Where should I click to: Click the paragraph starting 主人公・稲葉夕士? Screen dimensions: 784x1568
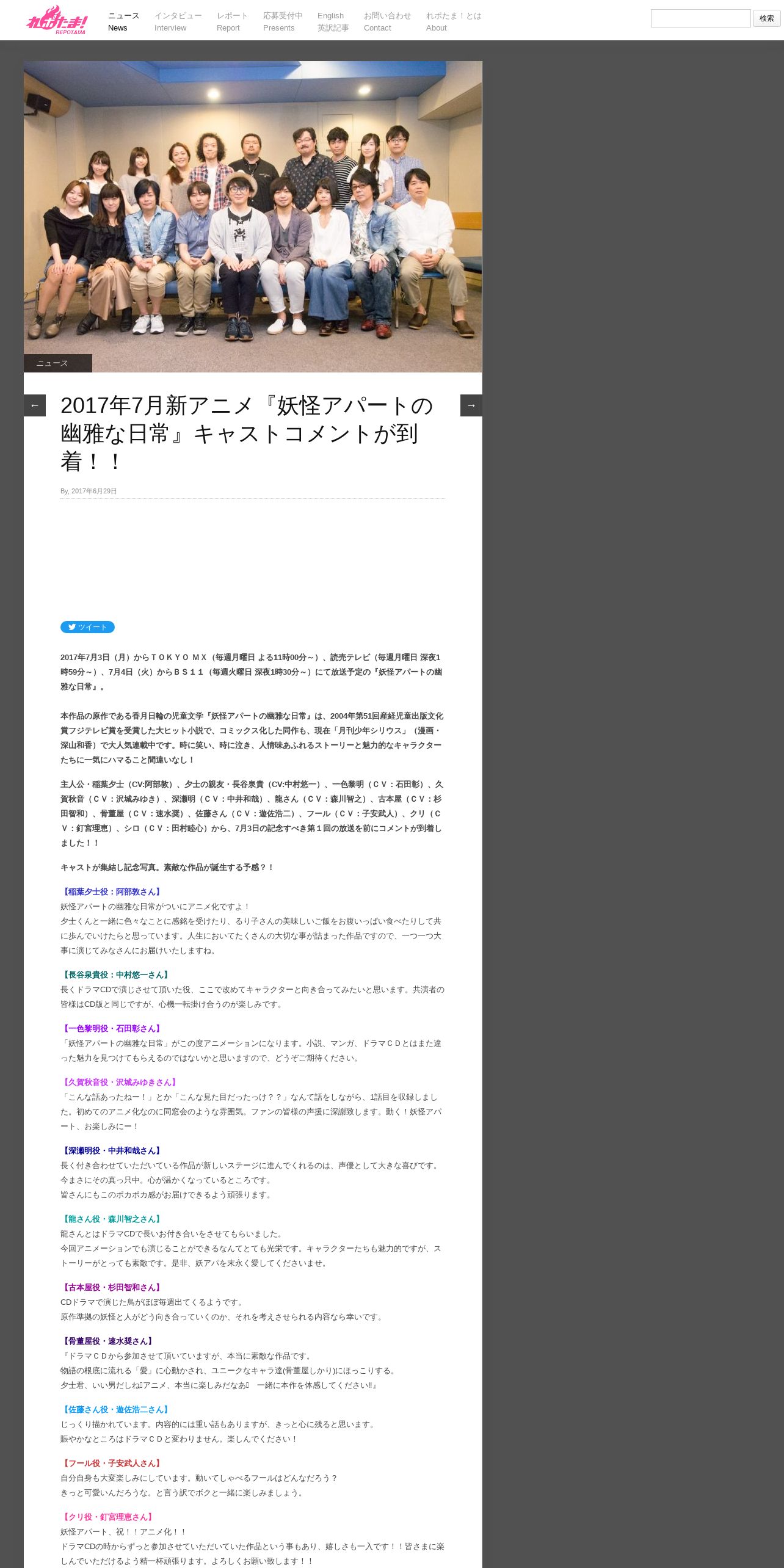click(252, 814)
